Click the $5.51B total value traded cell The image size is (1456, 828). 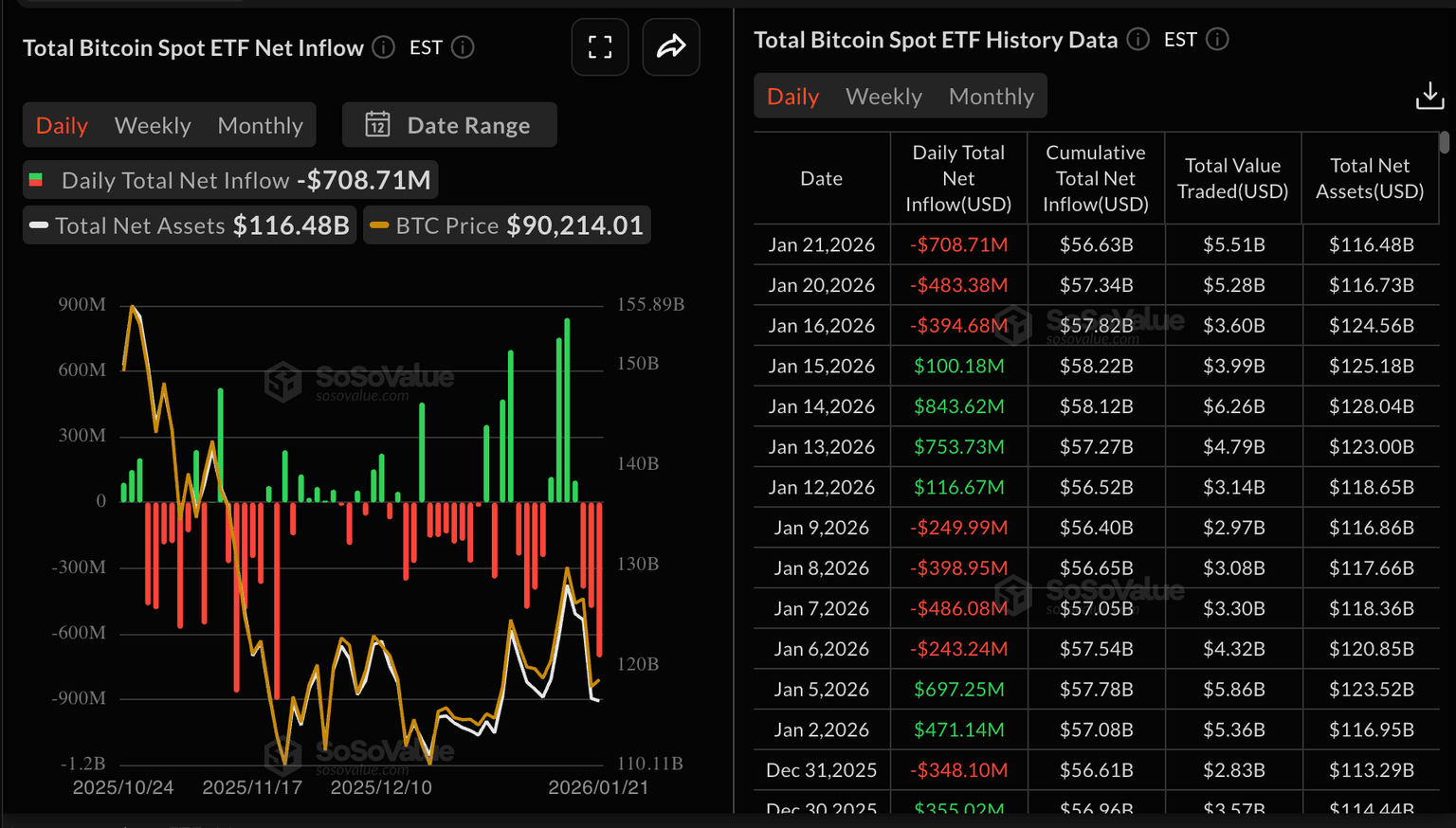point(1233,245)
